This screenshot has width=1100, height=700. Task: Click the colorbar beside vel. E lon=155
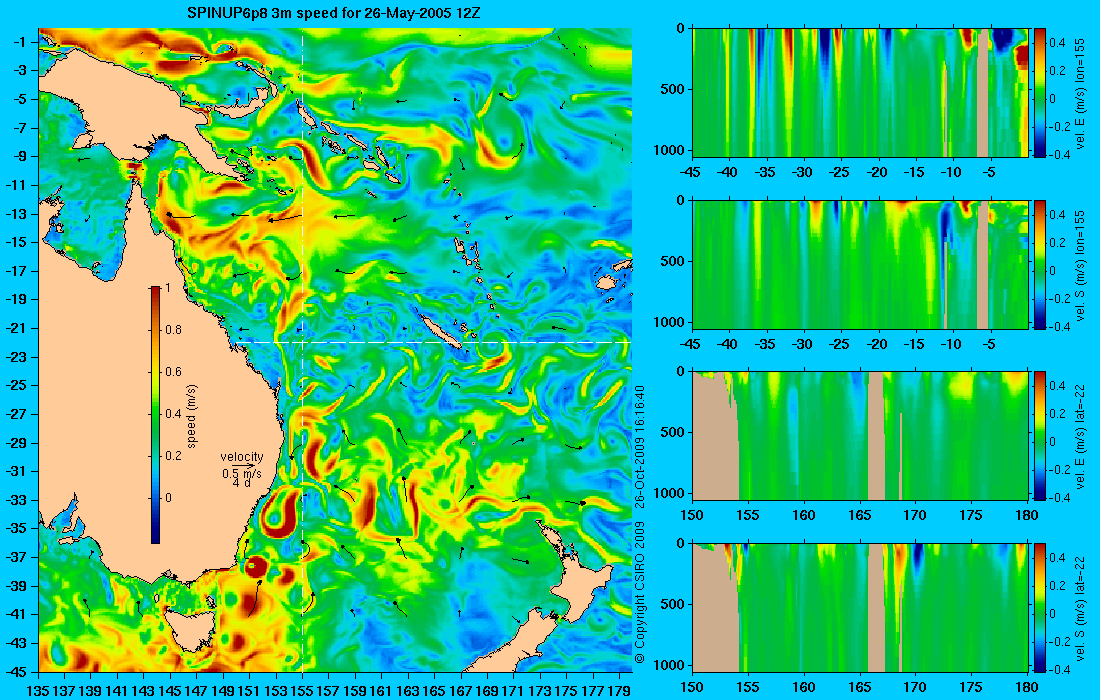[x=1039, y=93]
